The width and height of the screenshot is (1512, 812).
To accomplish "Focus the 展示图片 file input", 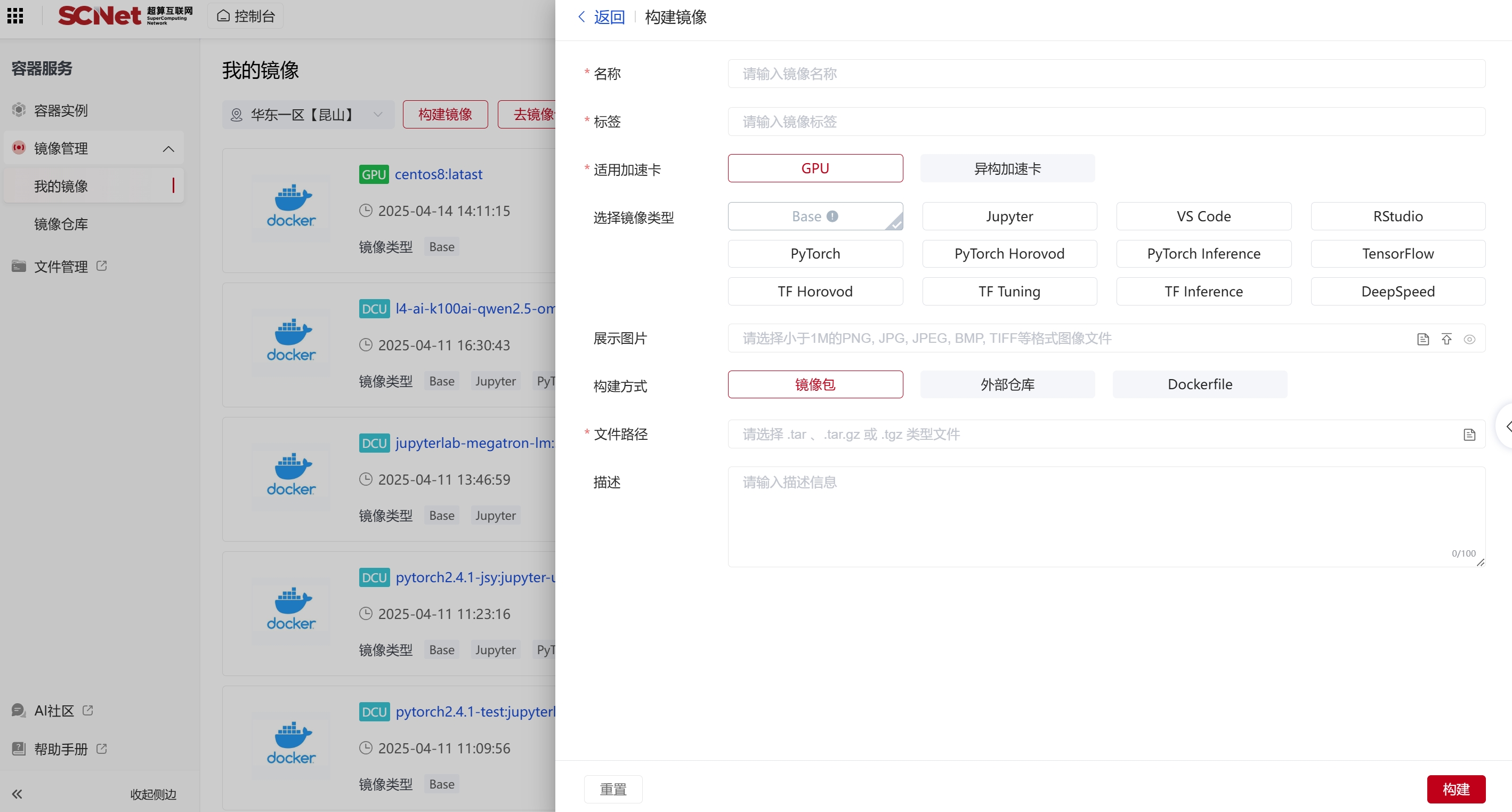I will [x=1106, y=338].
